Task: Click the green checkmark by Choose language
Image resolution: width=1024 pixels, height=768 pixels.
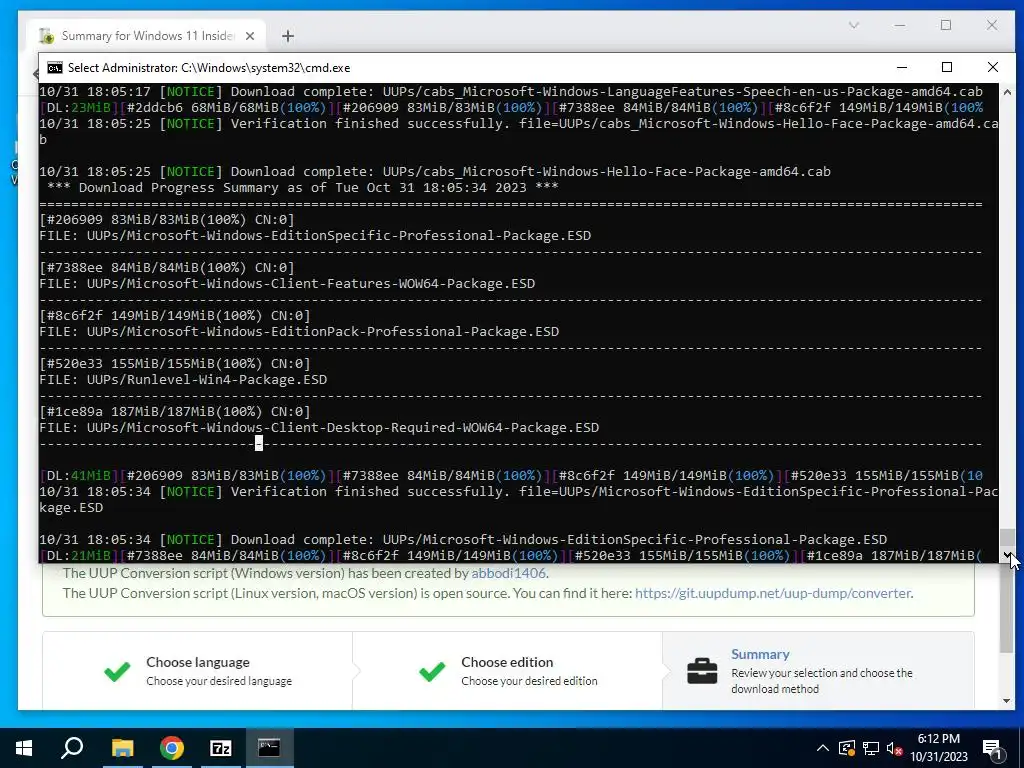Action: point(118,671)
